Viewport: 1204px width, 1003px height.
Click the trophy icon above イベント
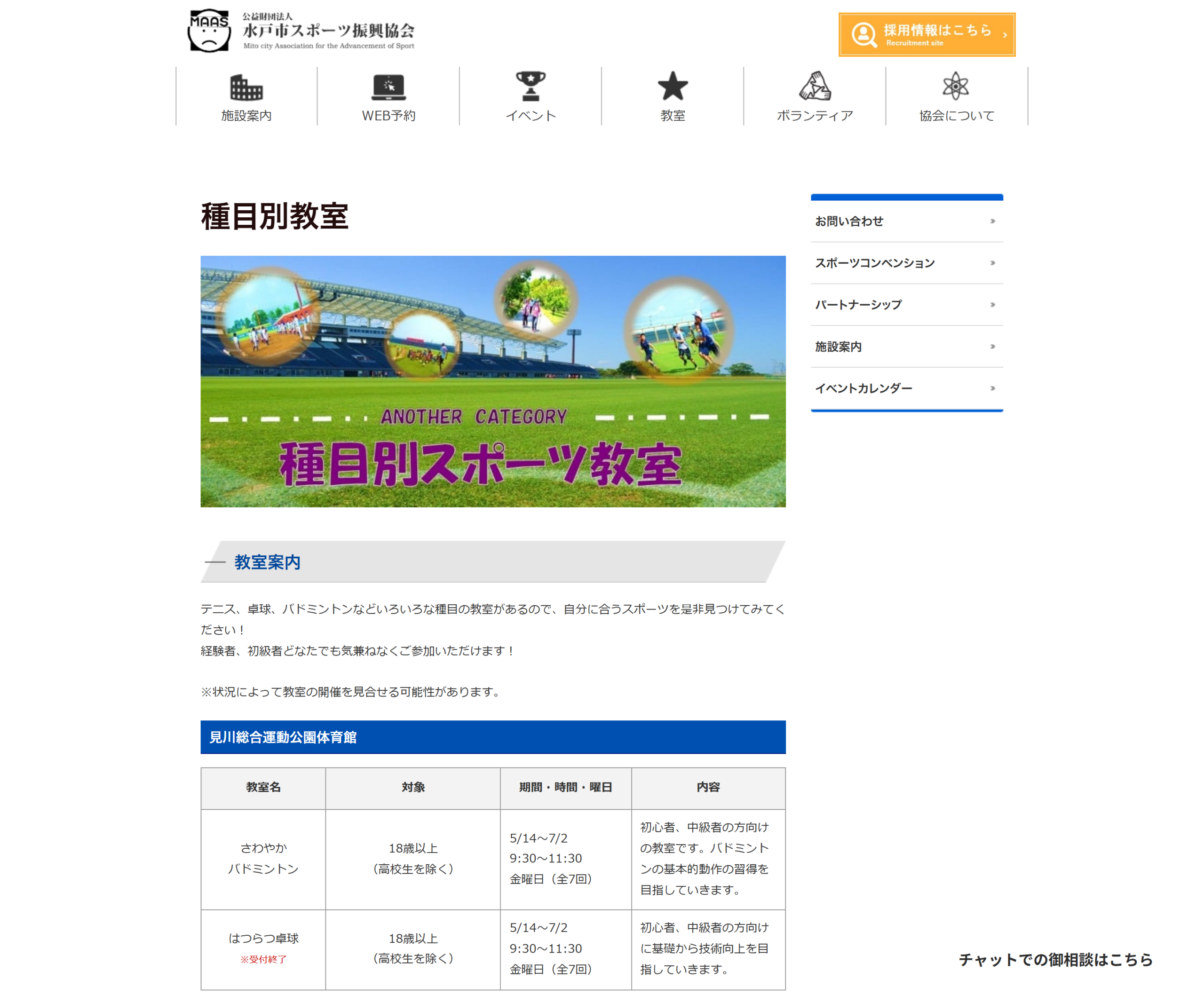531,86
